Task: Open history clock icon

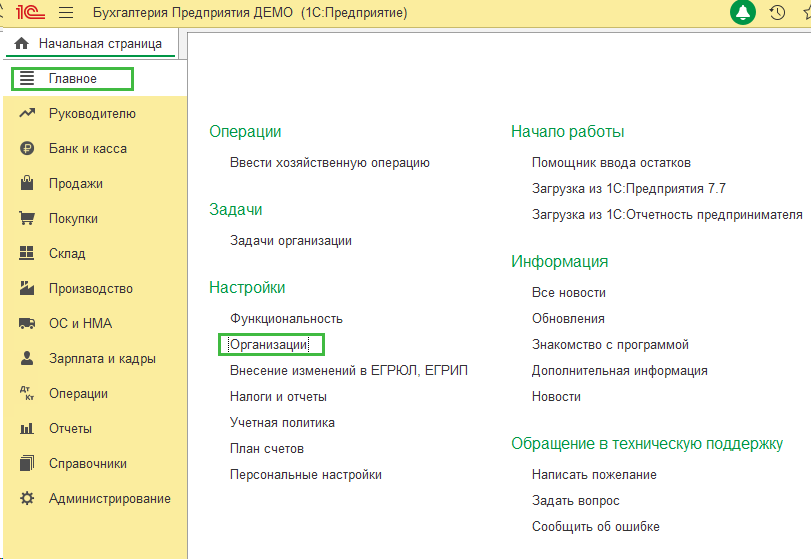Action: (777, 12)
